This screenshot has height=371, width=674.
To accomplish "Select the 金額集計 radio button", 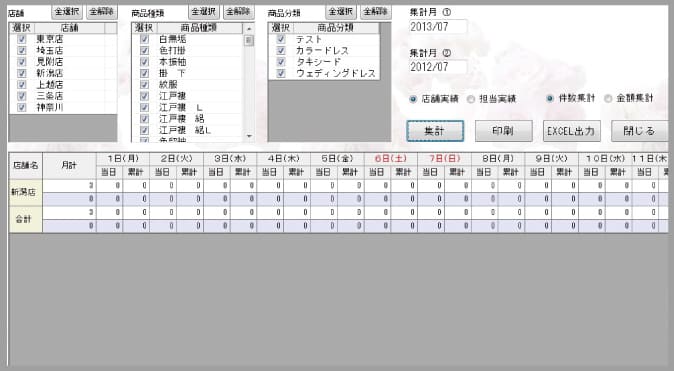I will (x=608, y=98).
